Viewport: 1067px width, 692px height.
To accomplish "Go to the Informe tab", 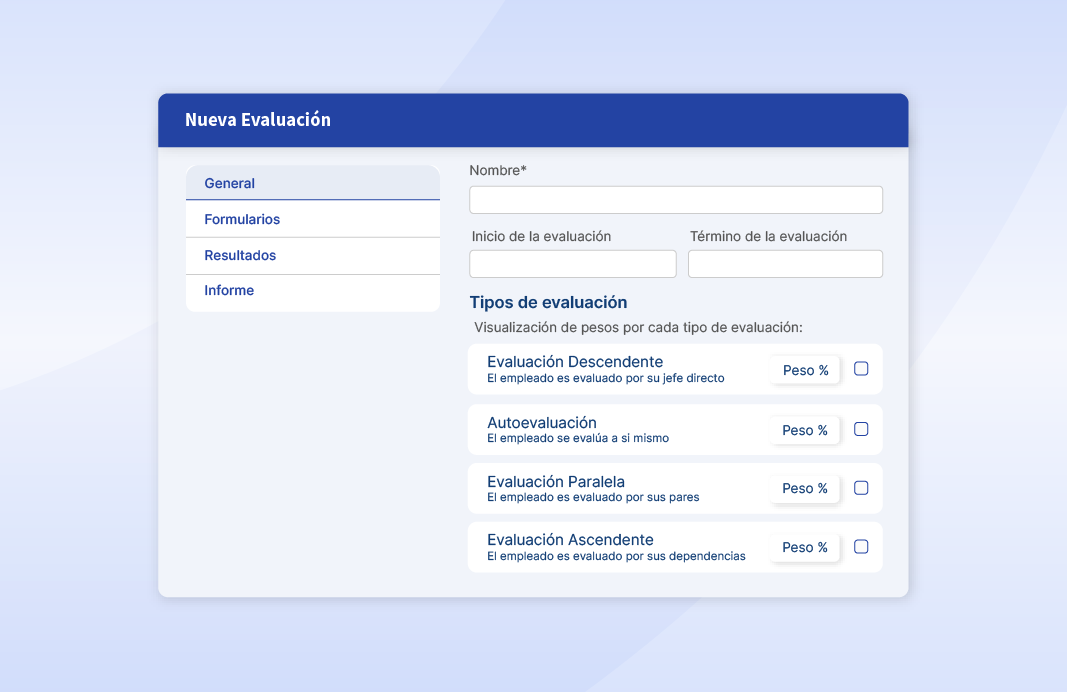I will click(229, 290).
